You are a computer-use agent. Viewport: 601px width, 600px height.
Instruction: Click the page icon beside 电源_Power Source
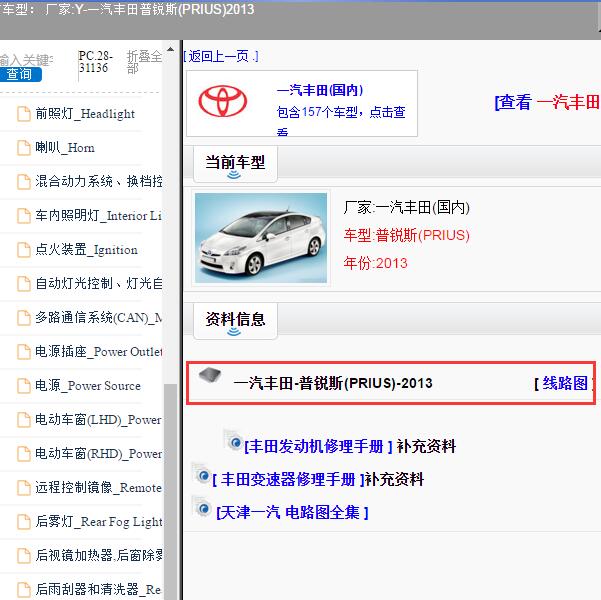24,386
